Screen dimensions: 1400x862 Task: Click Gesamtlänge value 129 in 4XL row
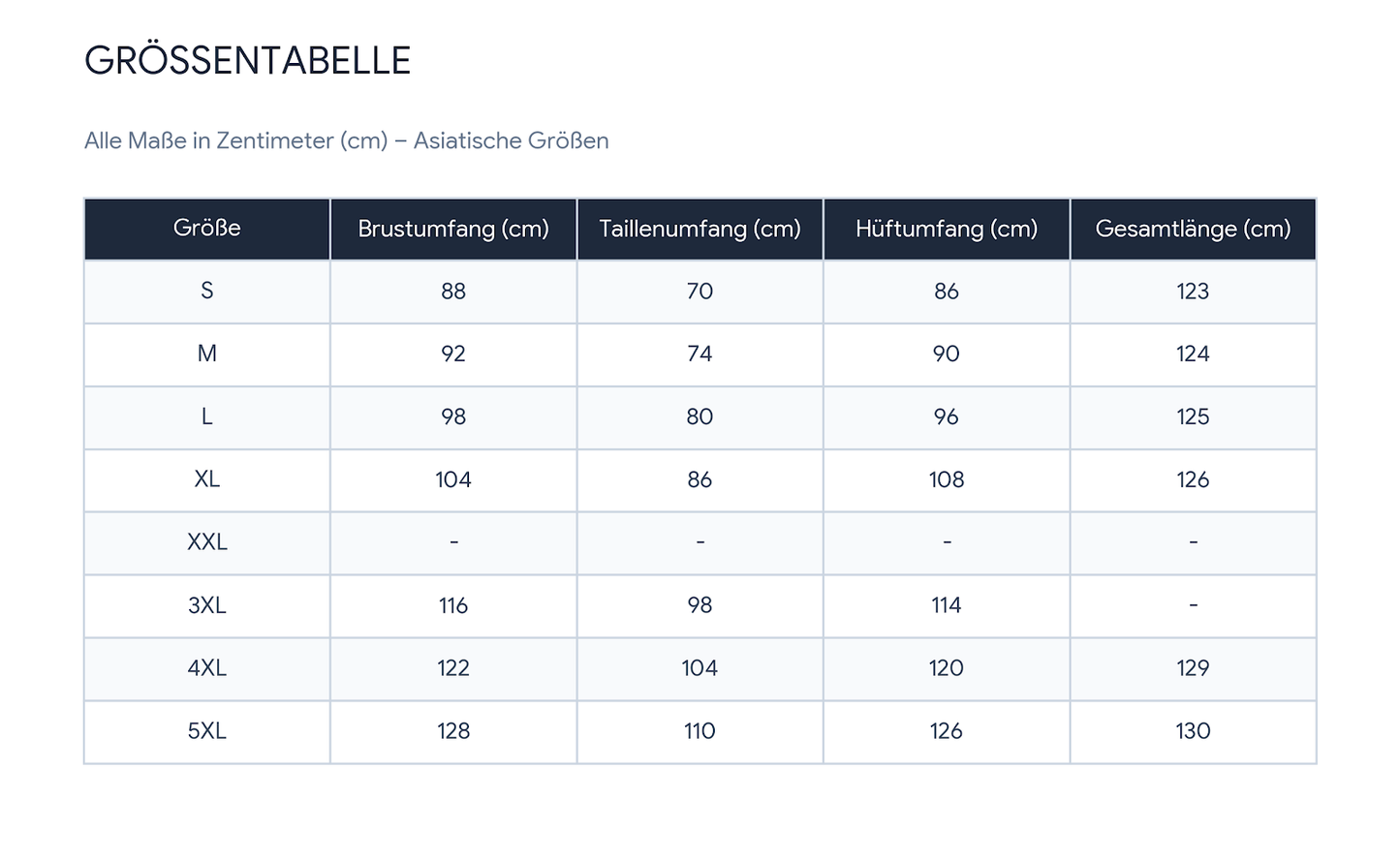point(1193,668)
